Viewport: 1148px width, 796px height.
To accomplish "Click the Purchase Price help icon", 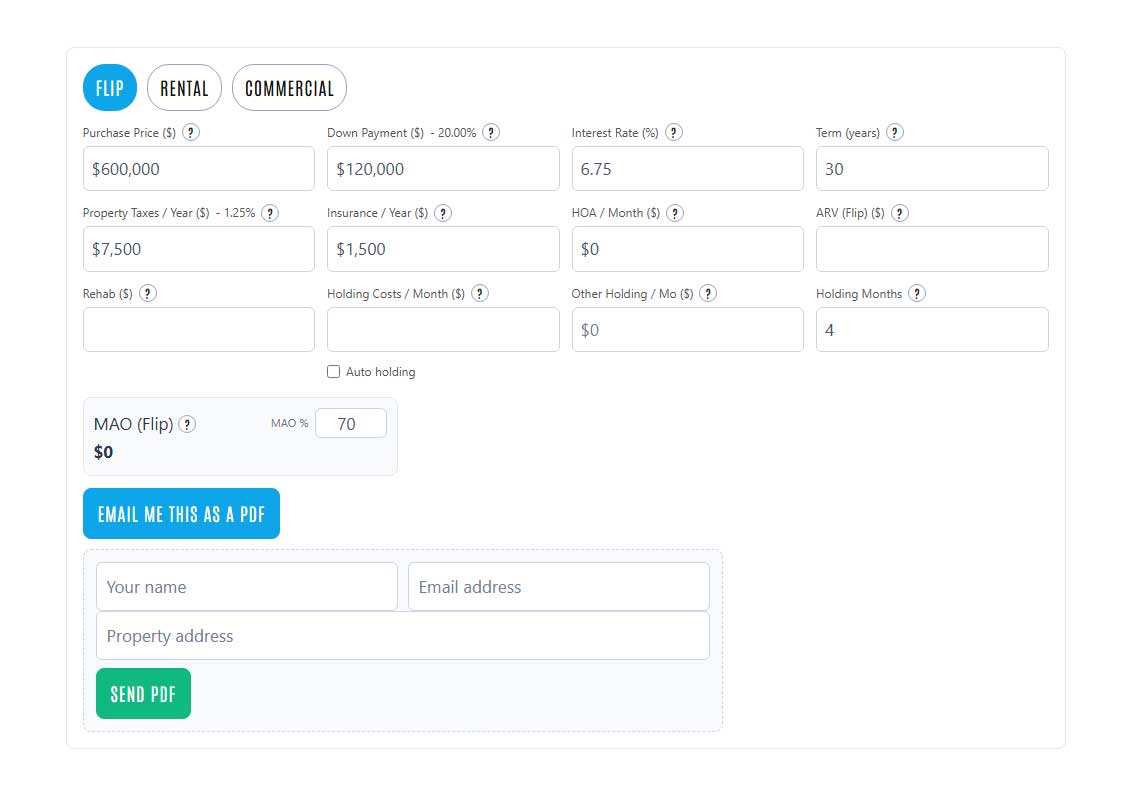I will (190, 132).
